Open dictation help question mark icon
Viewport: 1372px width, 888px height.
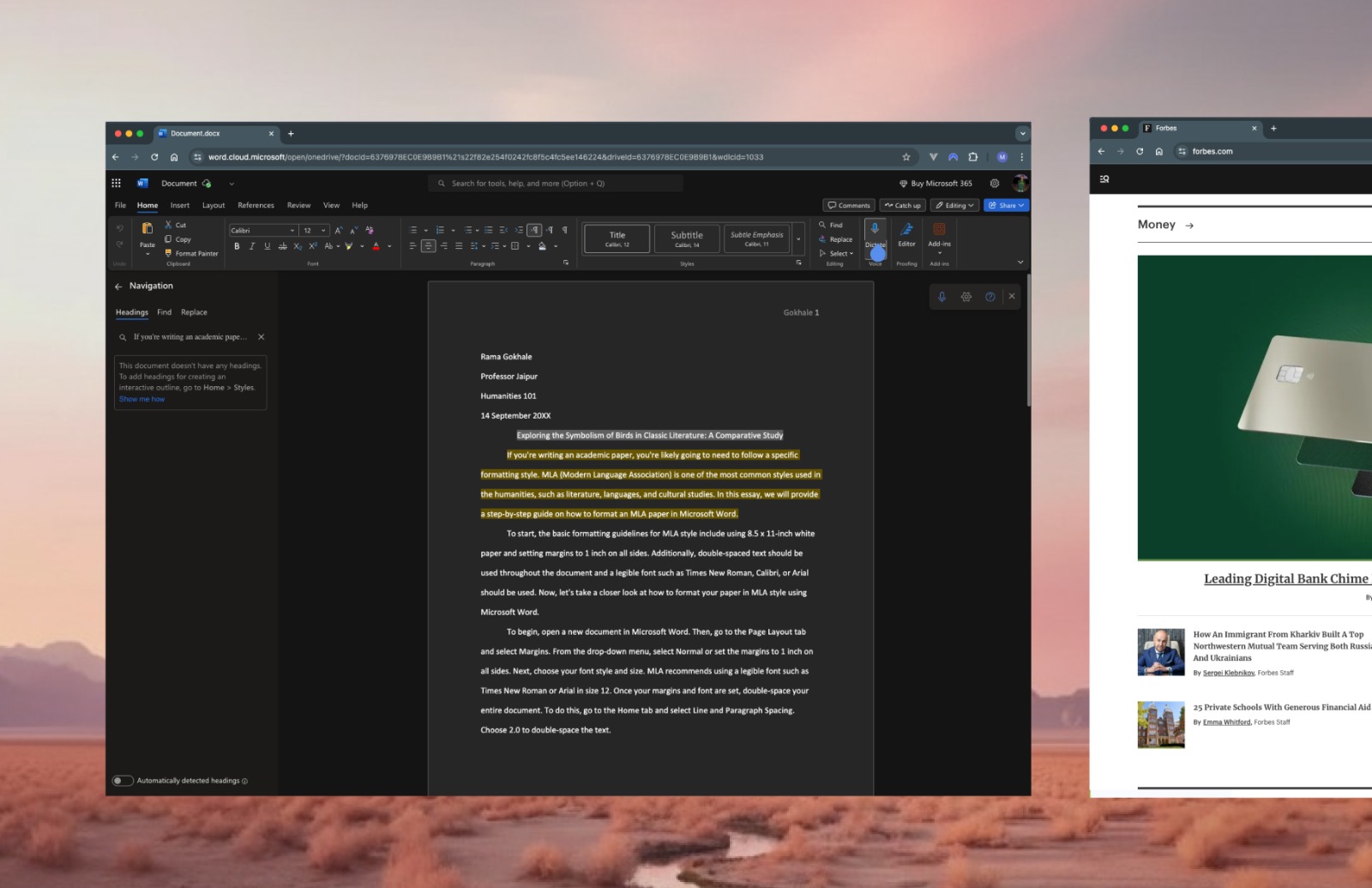(990, 297)
